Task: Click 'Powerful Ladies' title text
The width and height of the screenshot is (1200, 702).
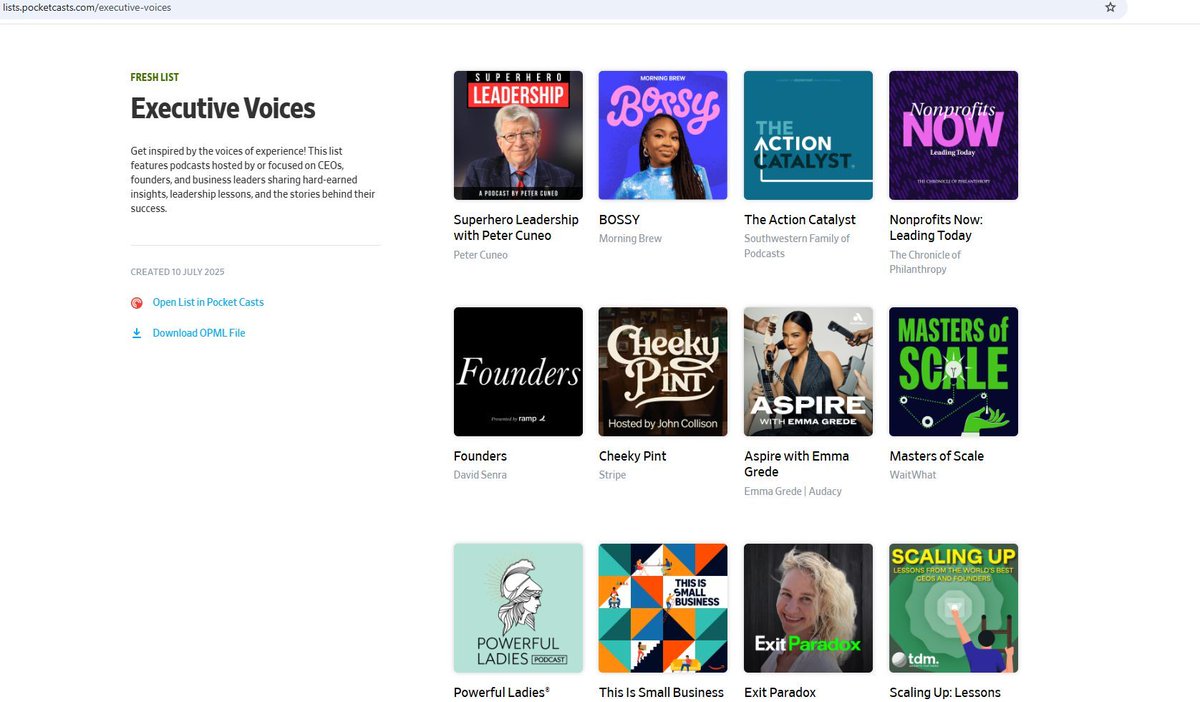Action: [502, 692]
